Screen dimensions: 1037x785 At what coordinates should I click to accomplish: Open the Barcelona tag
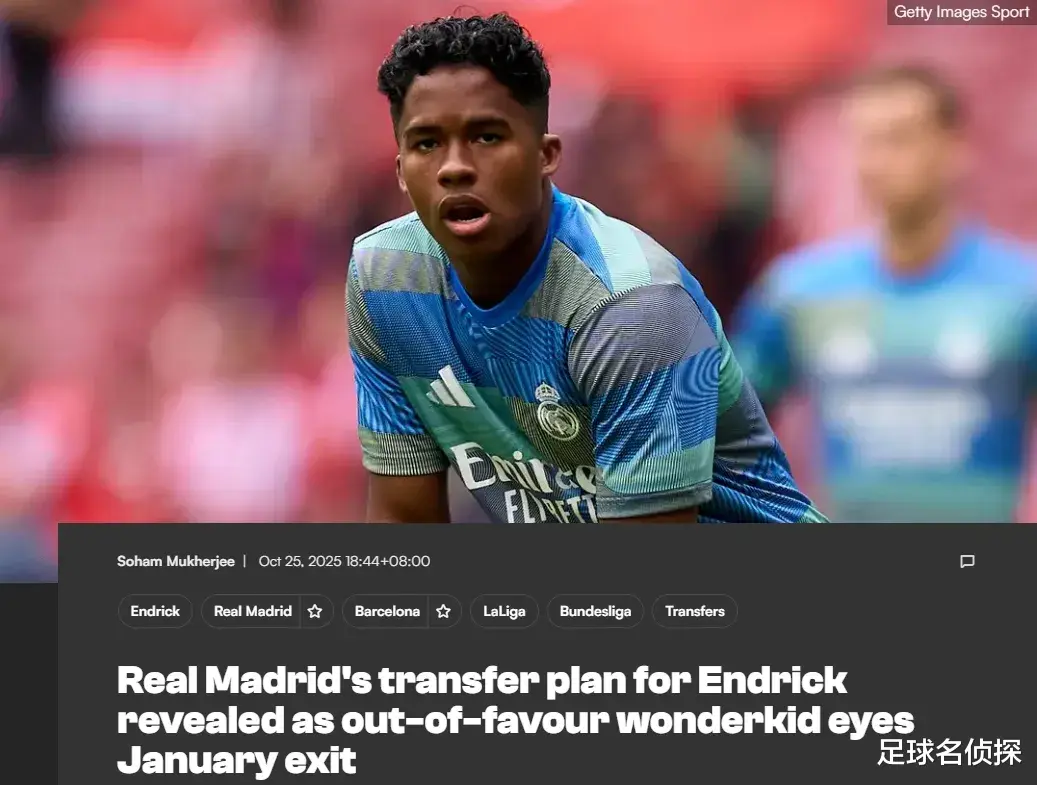point(387,611)
